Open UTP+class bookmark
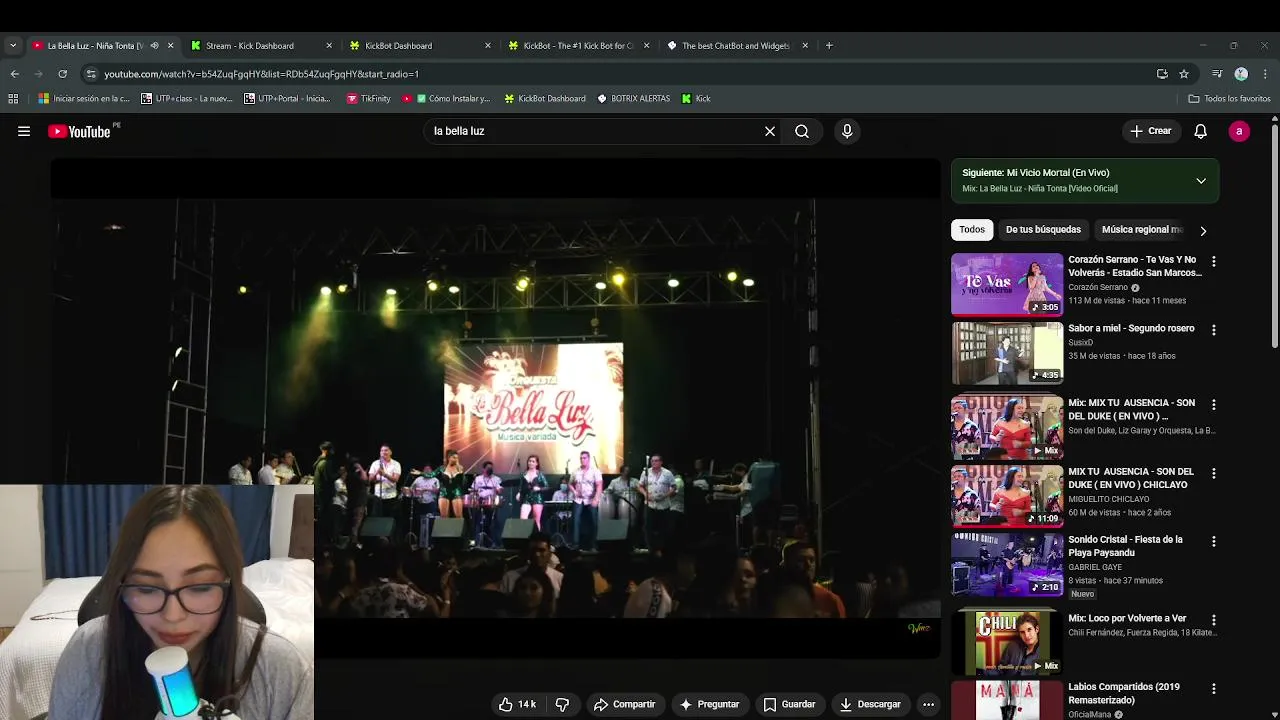The height and width of the screenshot is (720, 1280). pos(187,98)
